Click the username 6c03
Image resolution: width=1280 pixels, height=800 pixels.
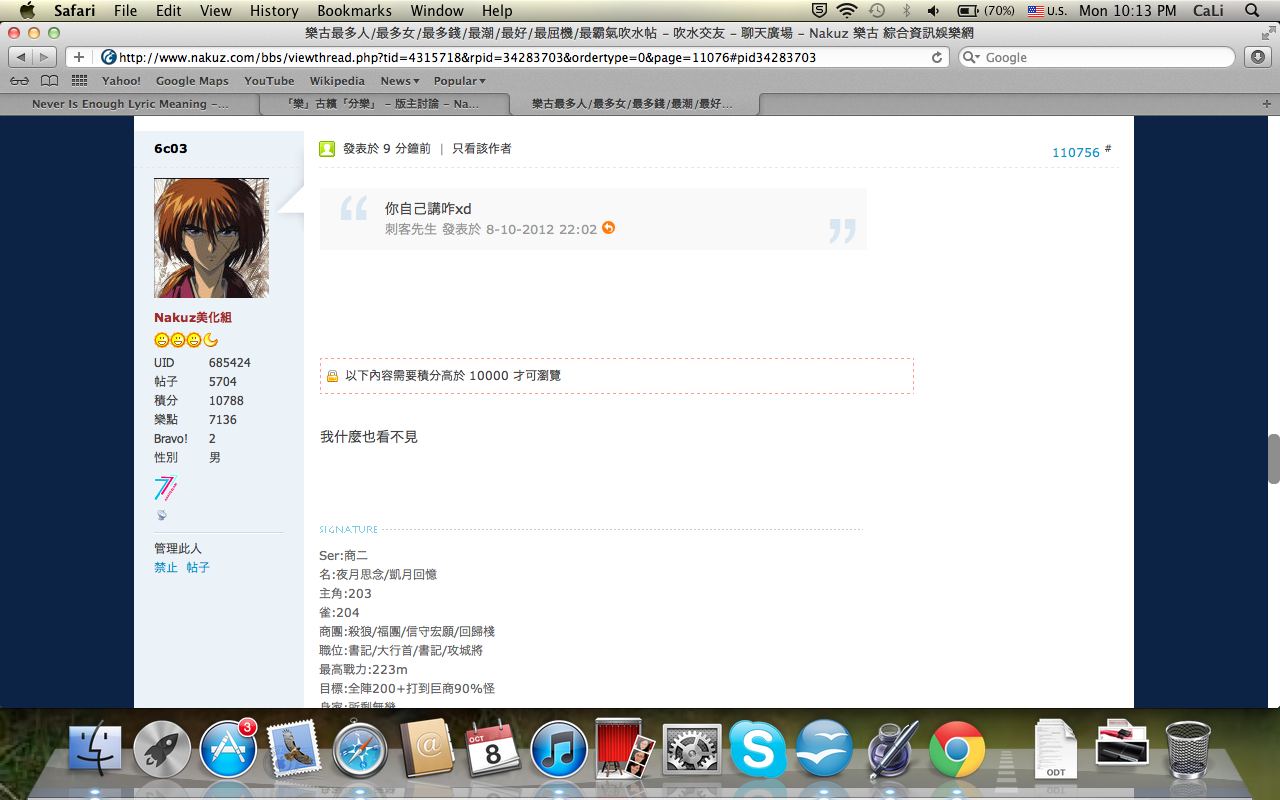click(x=170, y=148)
